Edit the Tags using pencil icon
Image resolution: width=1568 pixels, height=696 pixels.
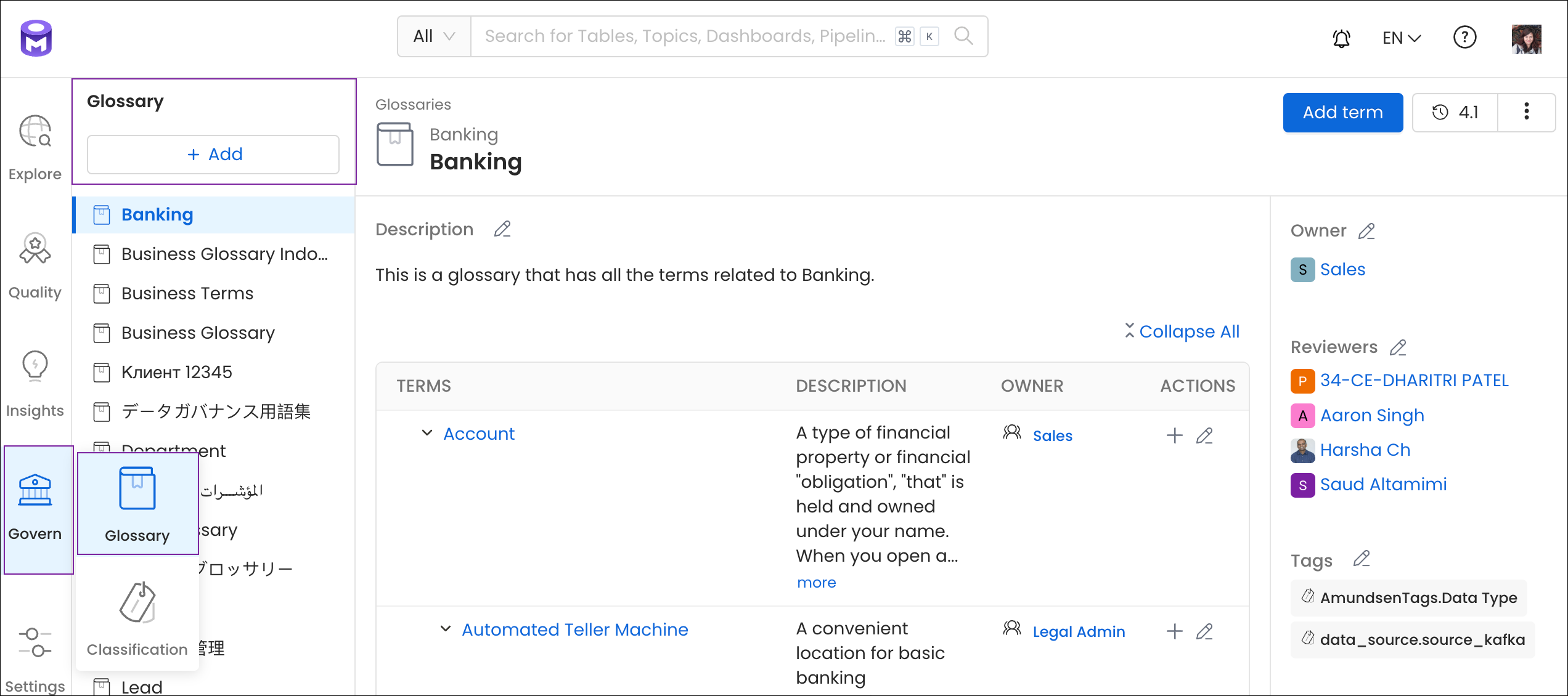click(1362, 559)
